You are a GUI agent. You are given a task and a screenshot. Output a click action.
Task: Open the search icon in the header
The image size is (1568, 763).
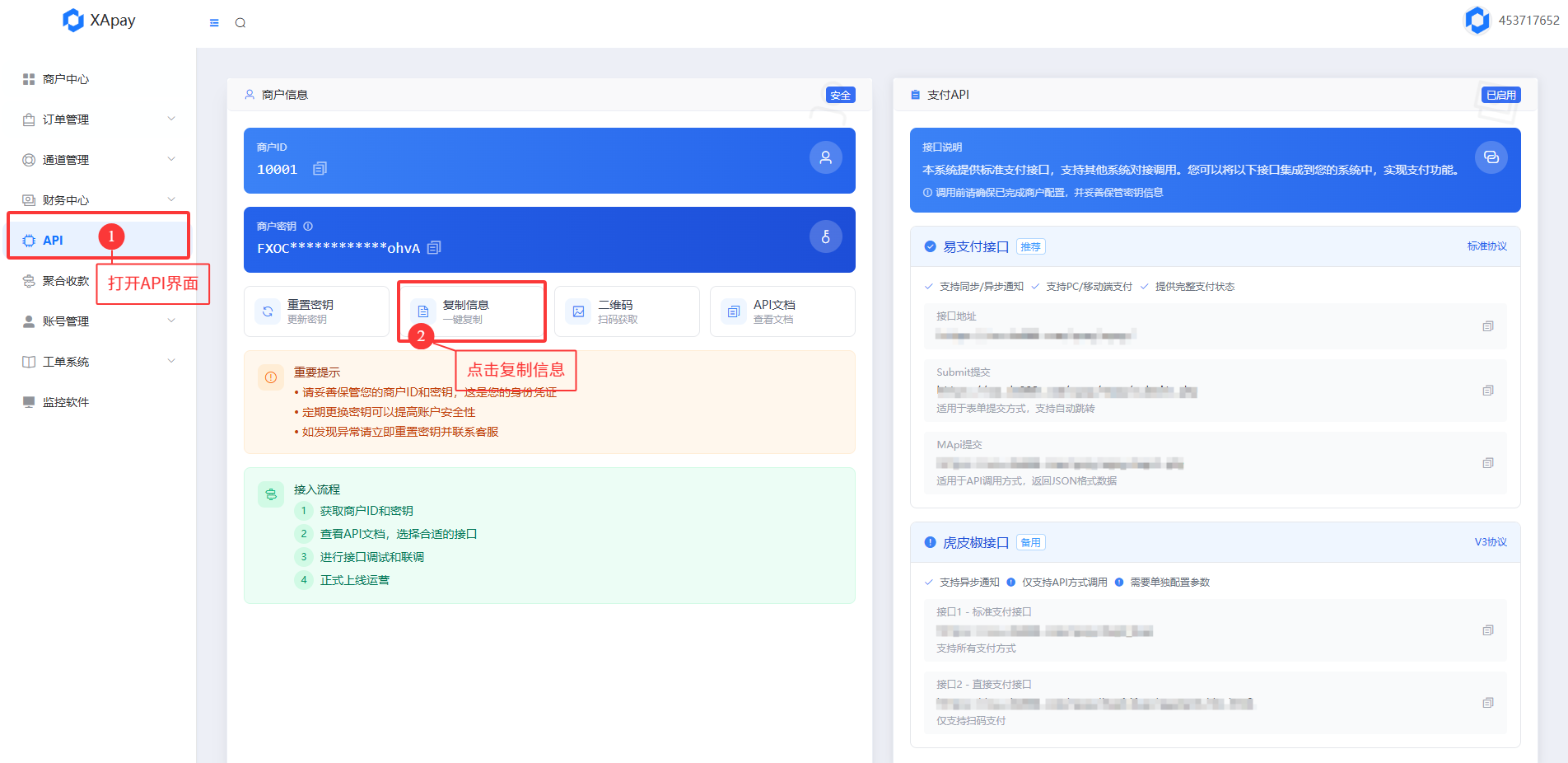[x=240, y=23]
